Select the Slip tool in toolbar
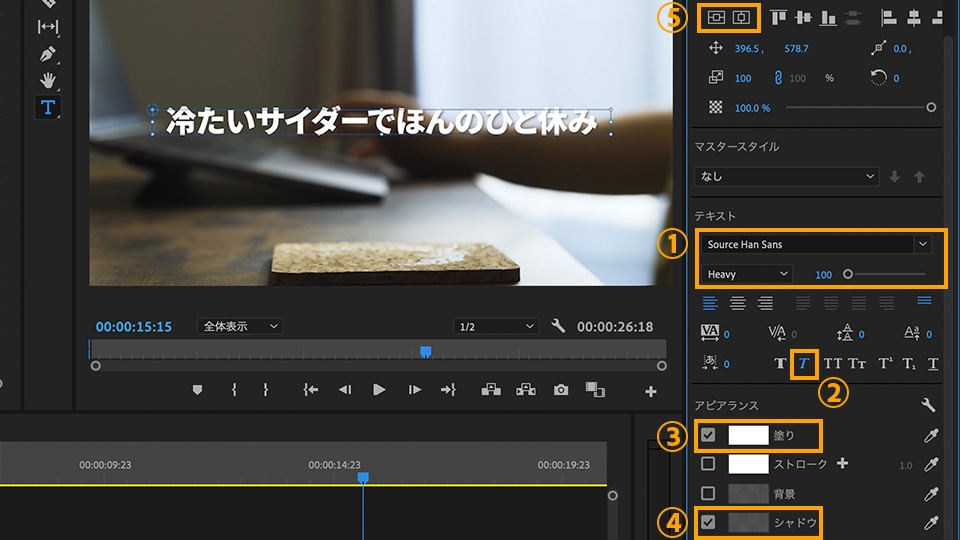Image resolution: width=960 pixels, height=540 pixels. [x=47, y=26]
